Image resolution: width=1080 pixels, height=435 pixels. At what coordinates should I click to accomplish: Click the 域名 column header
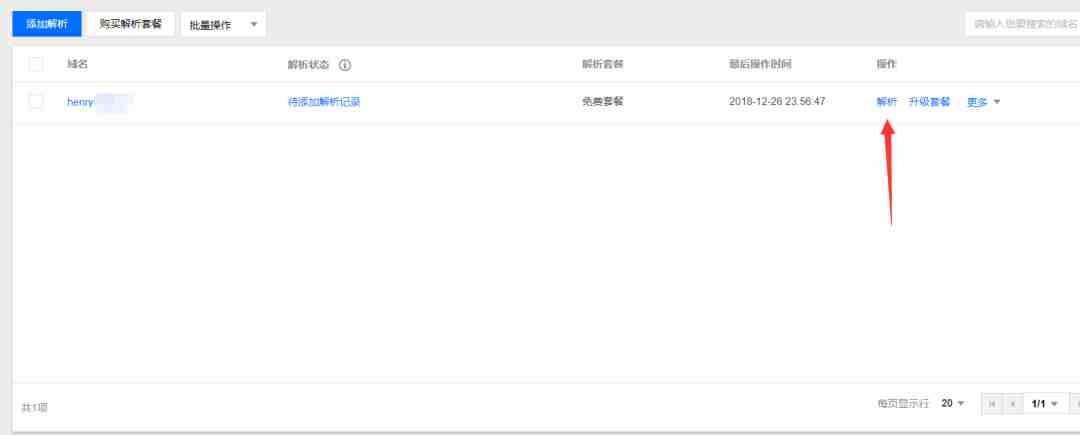pyautogui.click(x=77, y=65)
